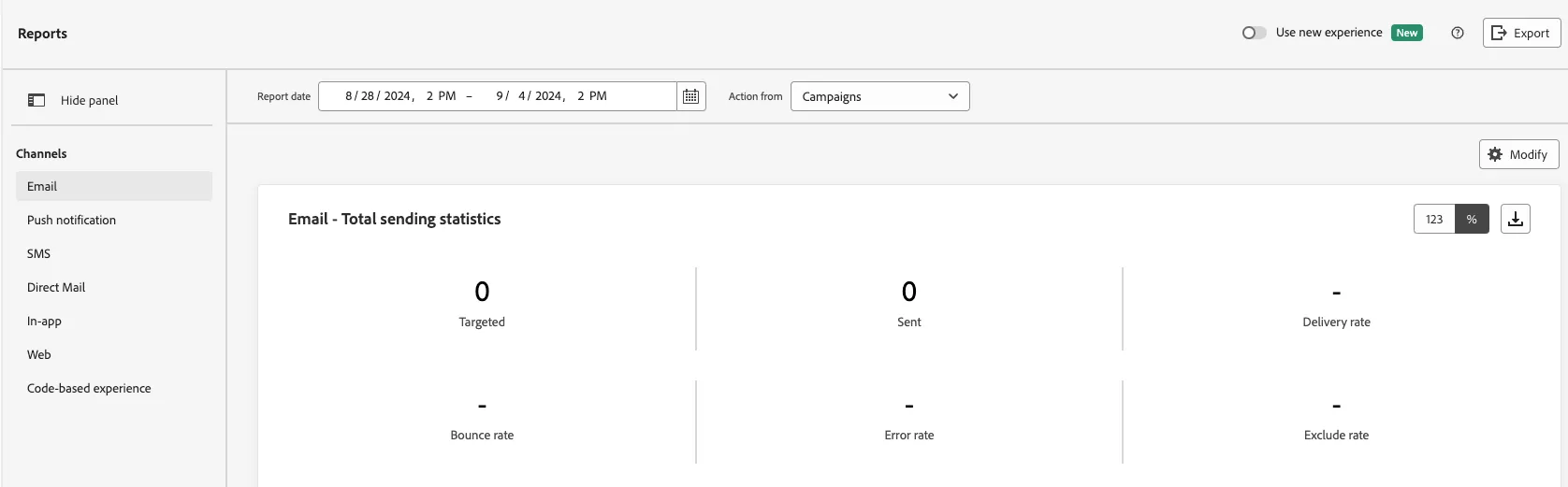Select the Email channel
This screenshot has width=1568, height=487.
114,186
